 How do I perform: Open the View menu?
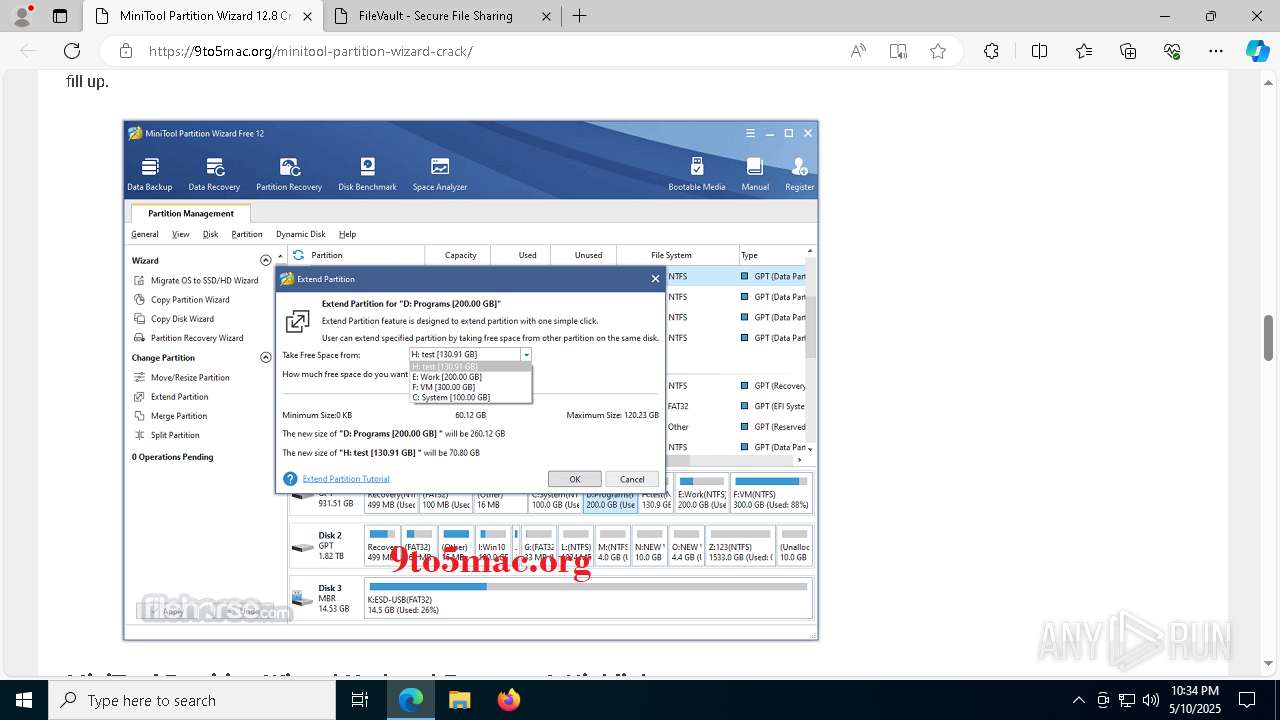click(x=180, y=234)
